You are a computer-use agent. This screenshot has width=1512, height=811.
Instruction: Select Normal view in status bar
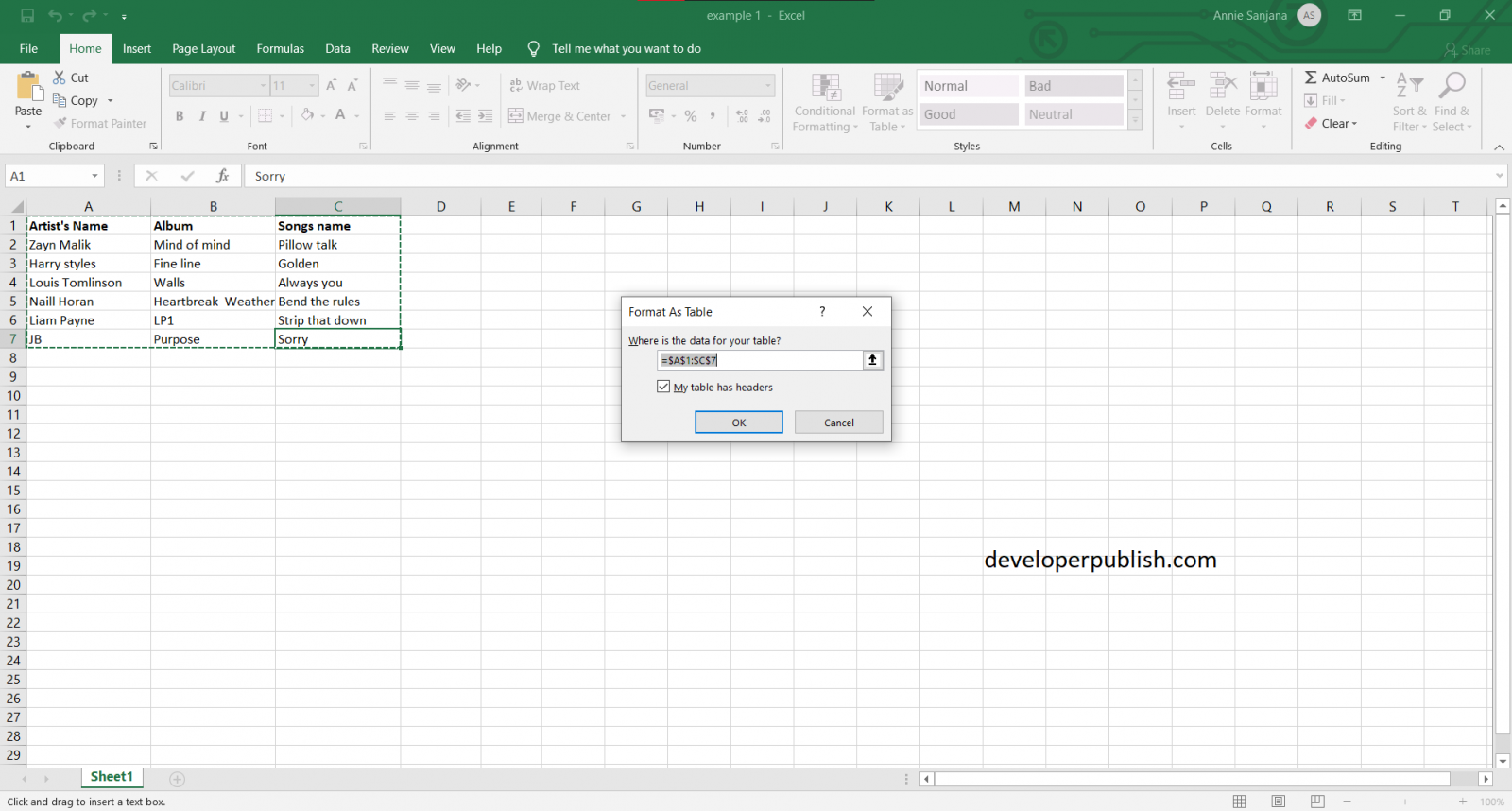1239,802
